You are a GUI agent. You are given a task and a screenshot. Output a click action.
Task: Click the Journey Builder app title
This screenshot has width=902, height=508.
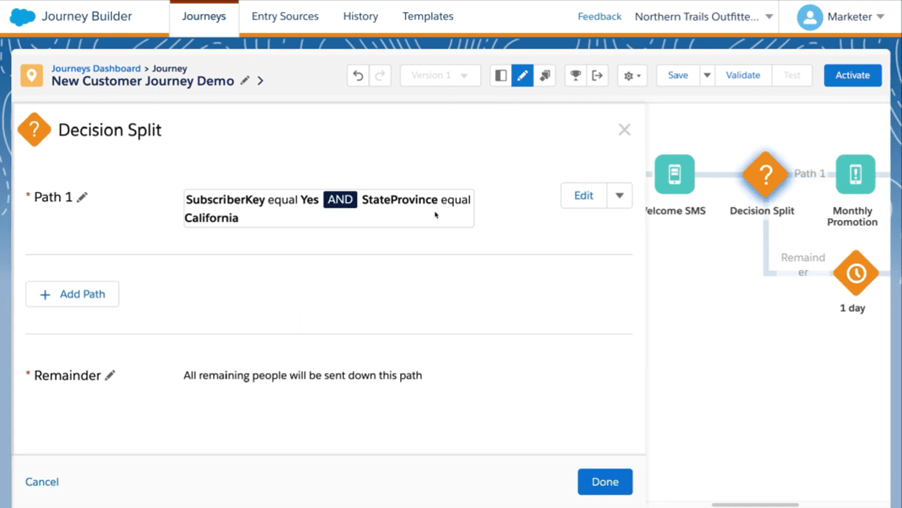[x=87, y=17]
